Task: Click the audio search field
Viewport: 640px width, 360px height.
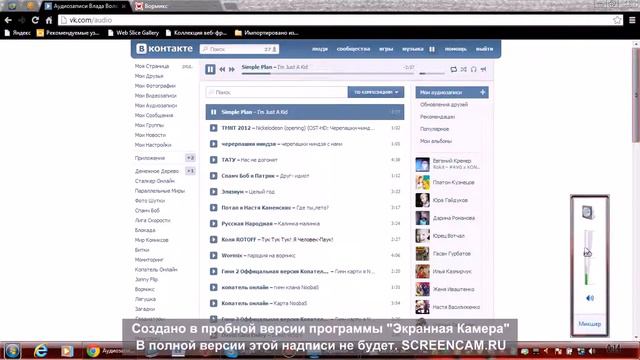Action: click(x=277, y=92)
